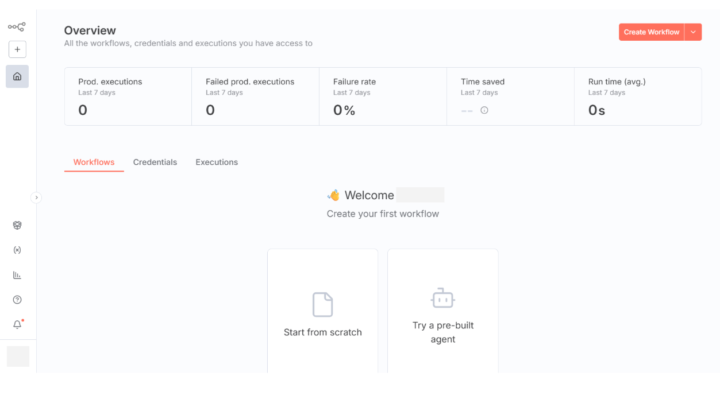Open the Failure rate stats card
720x399 pixels.
tap(383, 96)
